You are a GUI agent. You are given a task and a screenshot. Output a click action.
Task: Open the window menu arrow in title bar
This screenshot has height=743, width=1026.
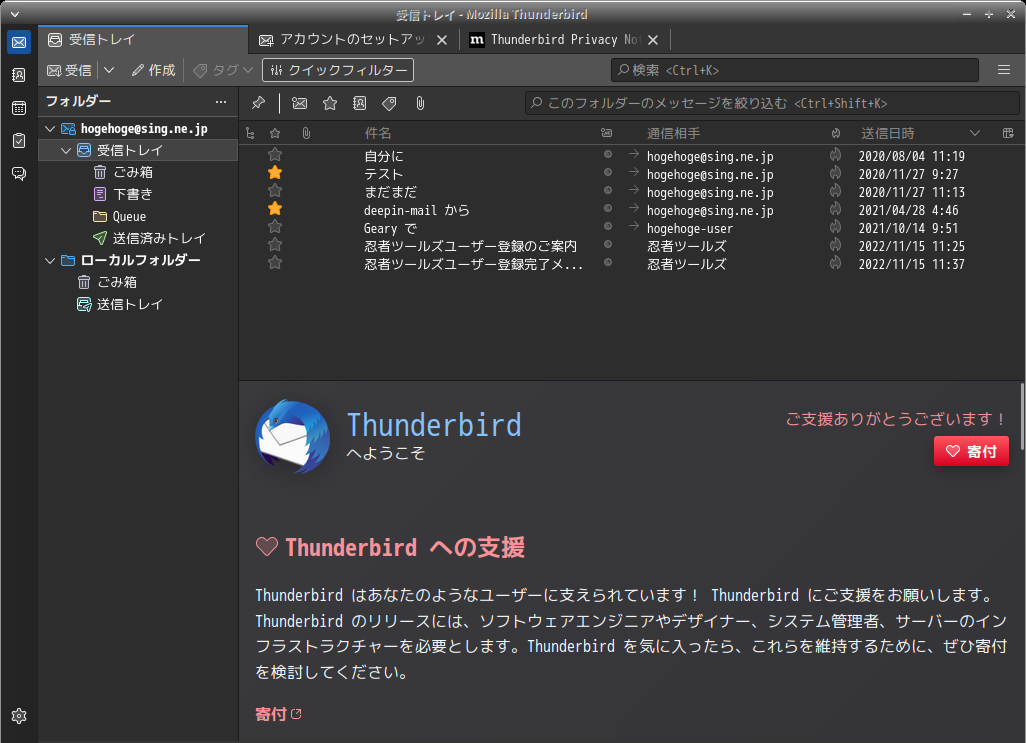pos(14,14)
